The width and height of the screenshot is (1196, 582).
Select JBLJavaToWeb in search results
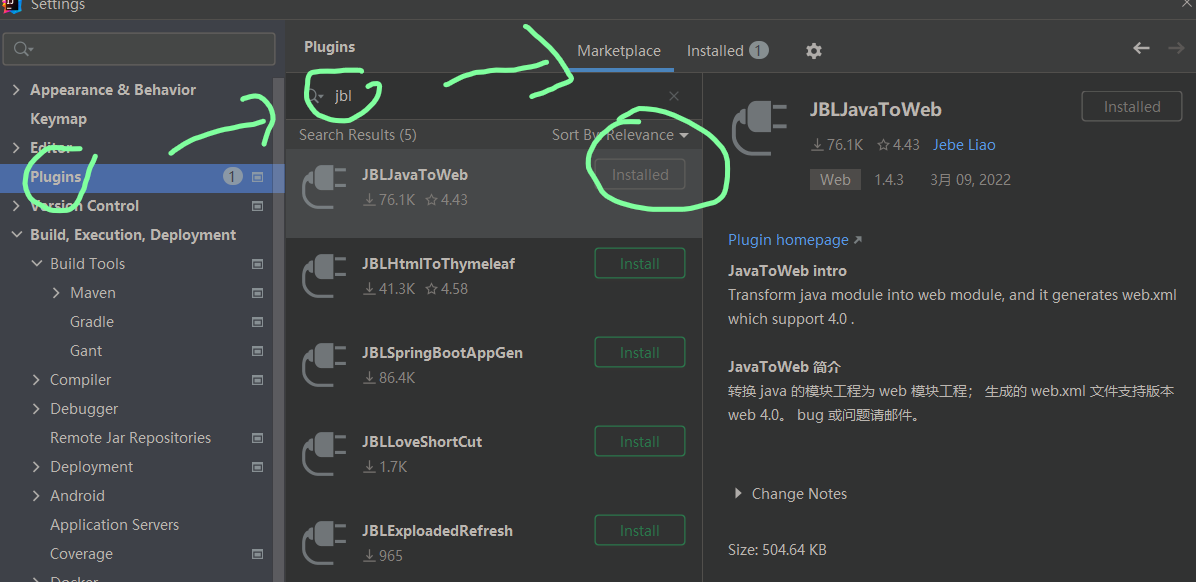point(493,192)
